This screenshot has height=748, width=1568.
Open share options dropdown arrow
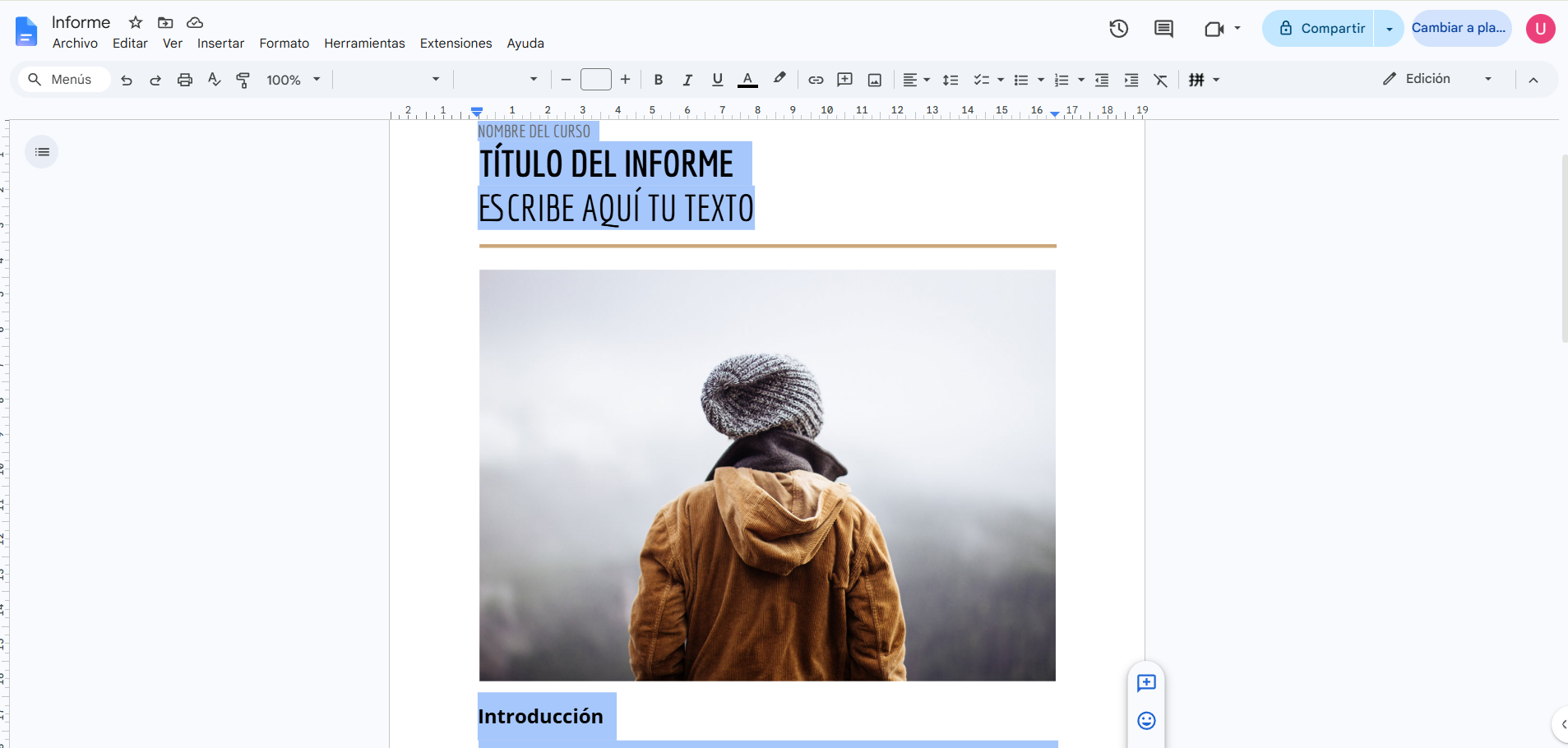[x=1389, y=29]
